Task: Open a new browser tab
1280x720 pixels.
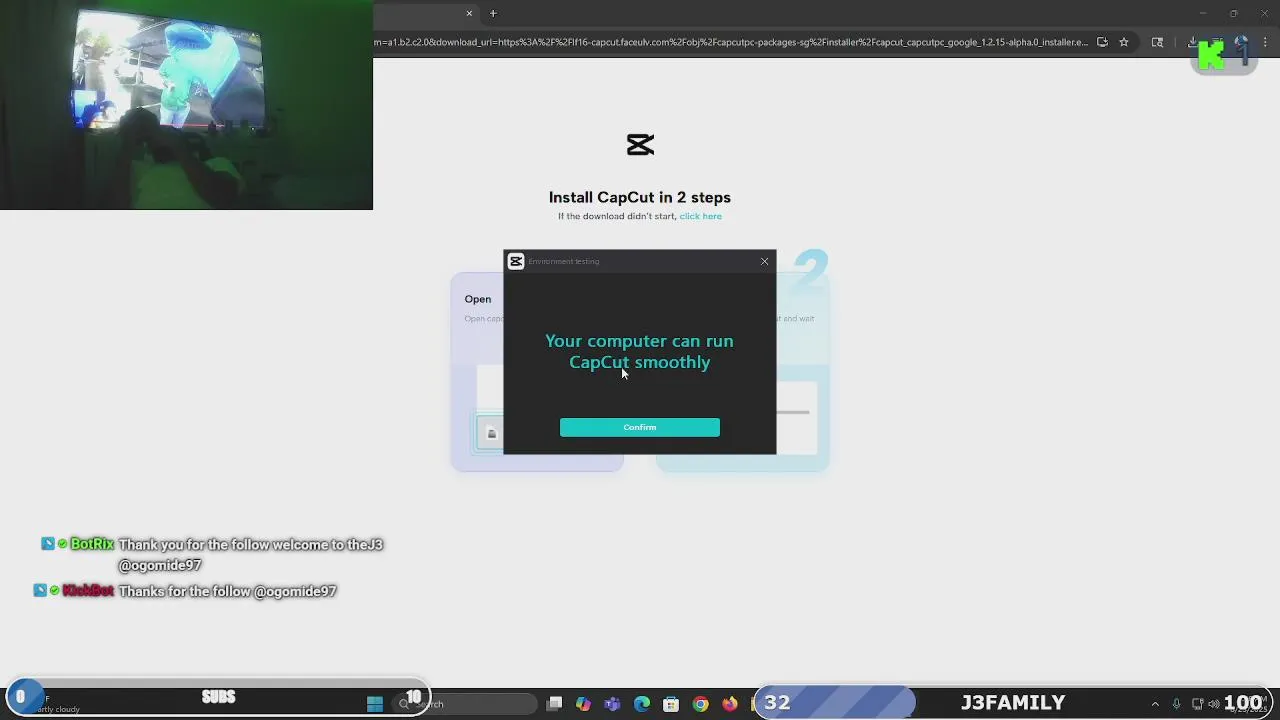Action: [493, 13]
